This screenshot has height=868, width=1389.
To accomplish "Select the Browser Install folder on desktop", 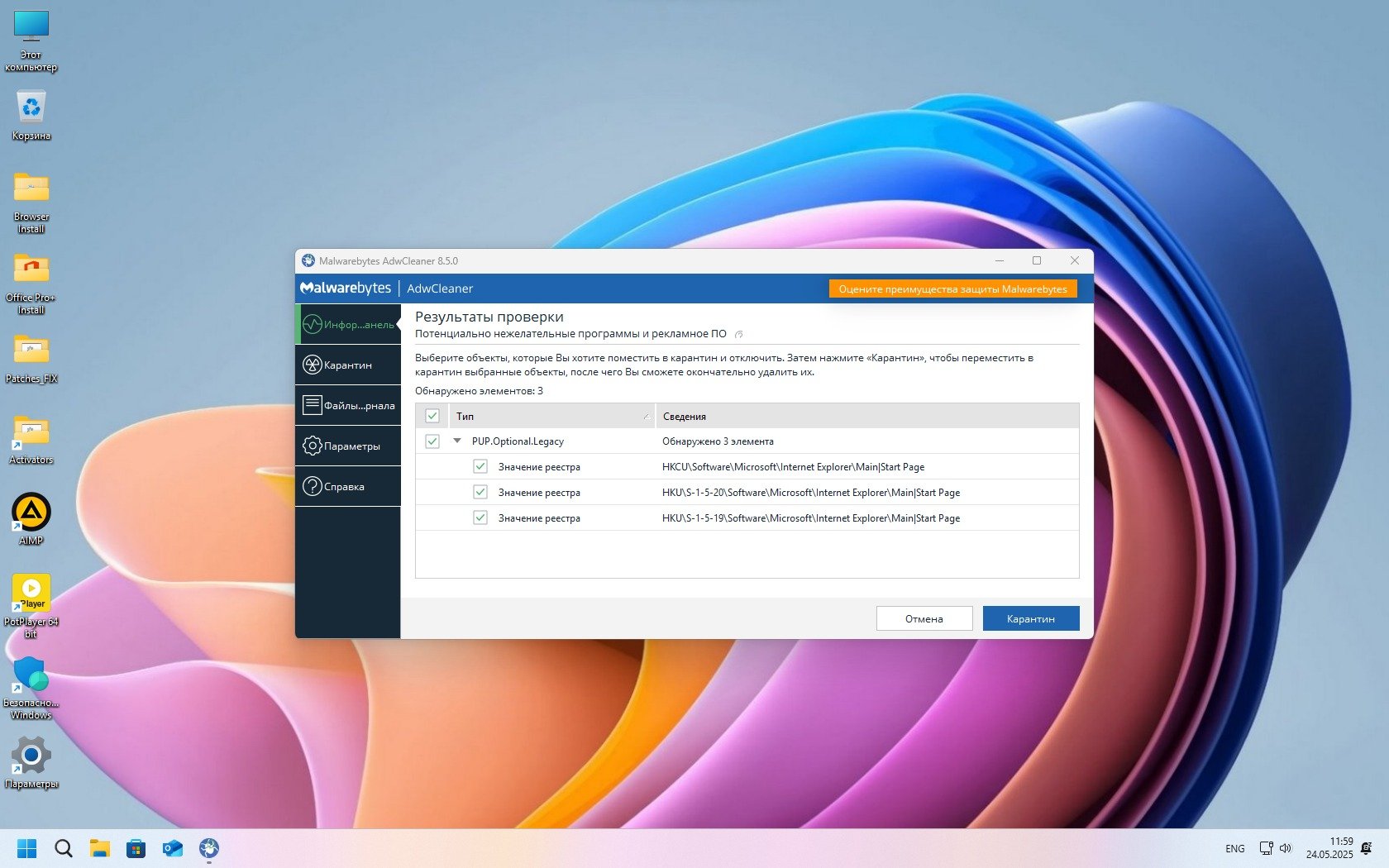I will click(x=31, y=203).
